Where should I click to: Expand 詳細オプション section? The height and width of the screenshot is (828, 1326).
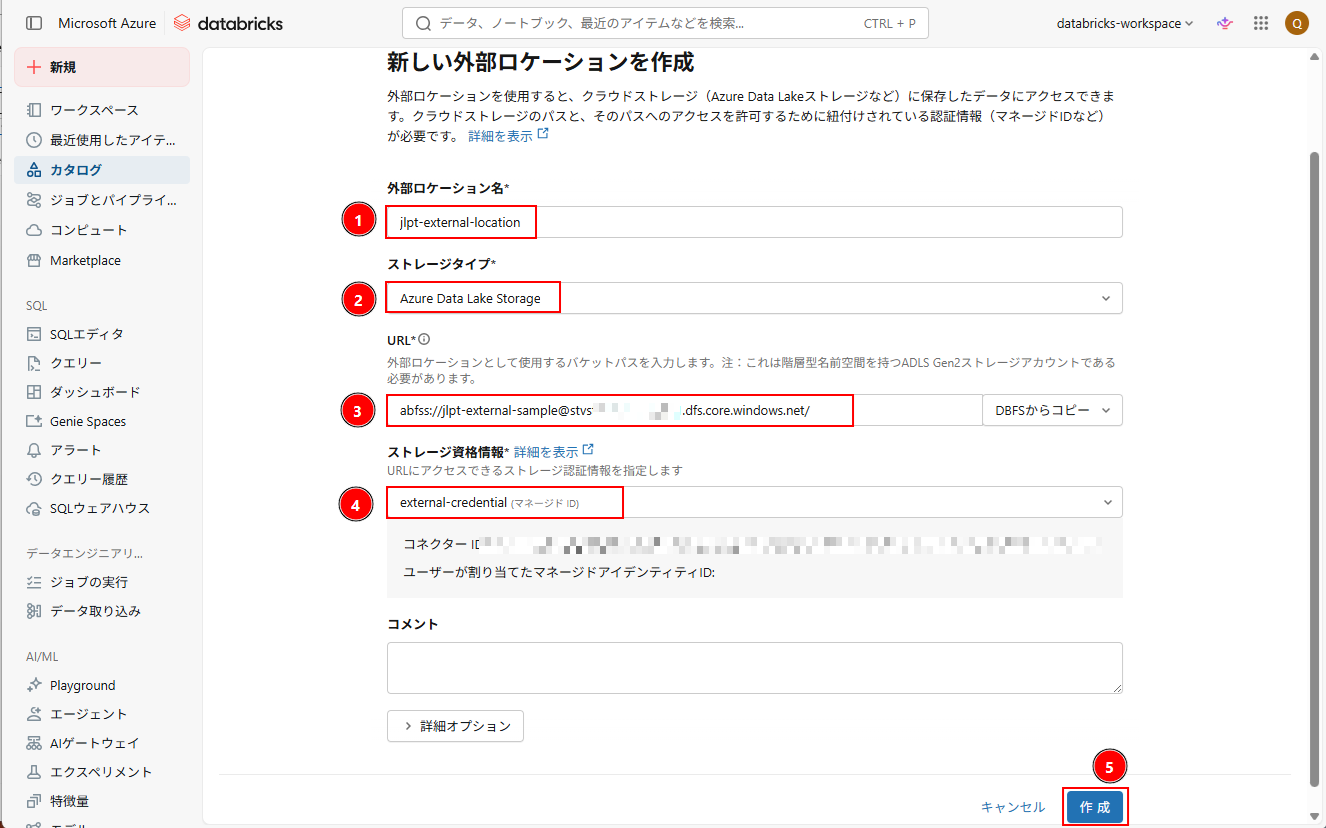pyautogui.click(x=455, y=726)
